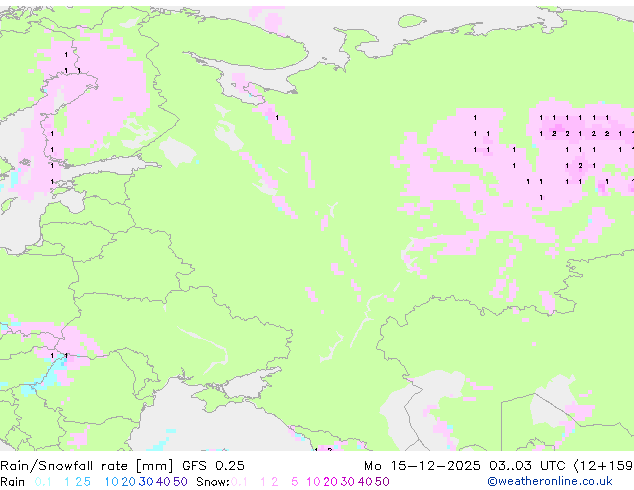Select the Rain 20 legend color value
Screen dimensions: 634x490
[129, 482]
